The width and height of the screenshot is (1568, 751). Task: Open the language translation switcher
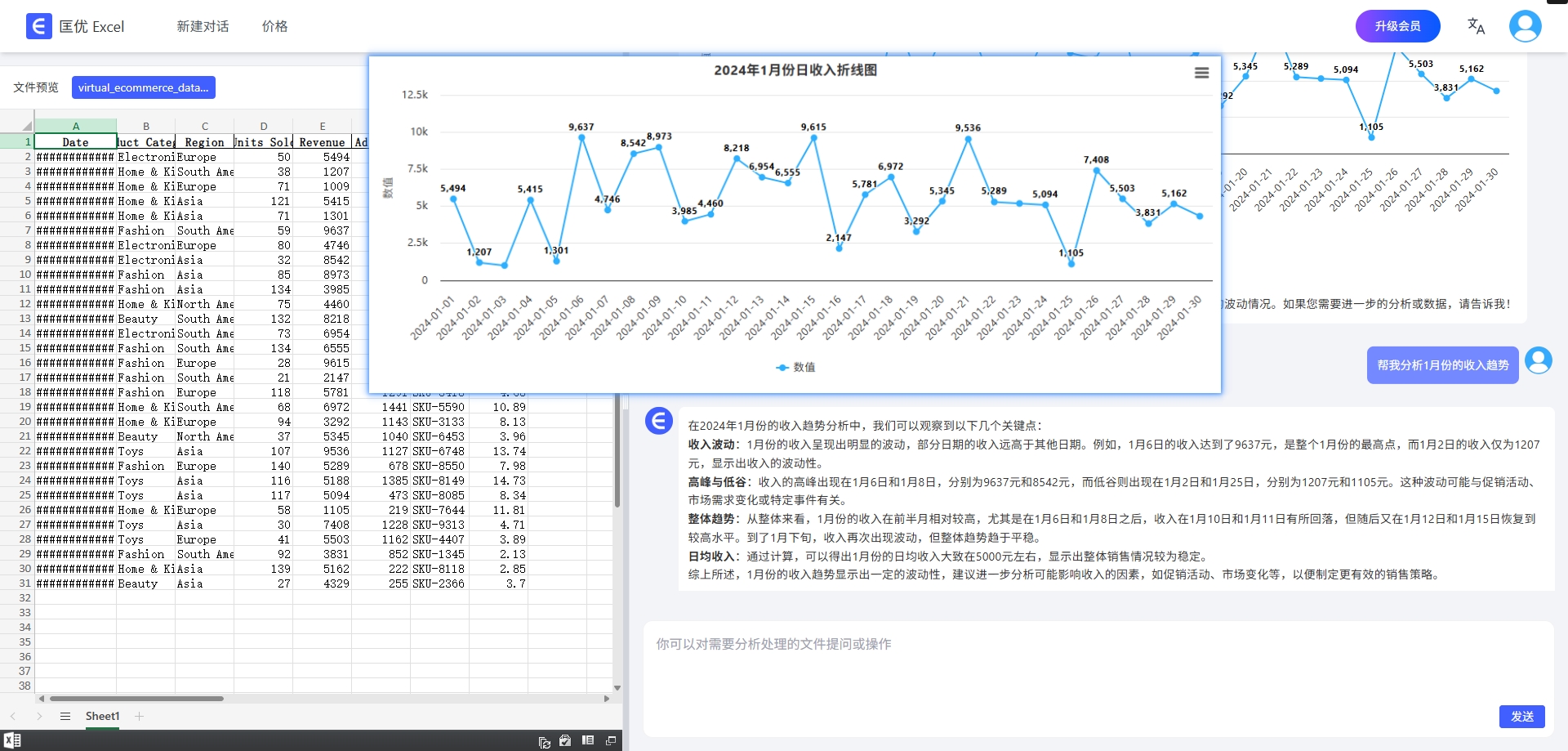click(1476, 26)
